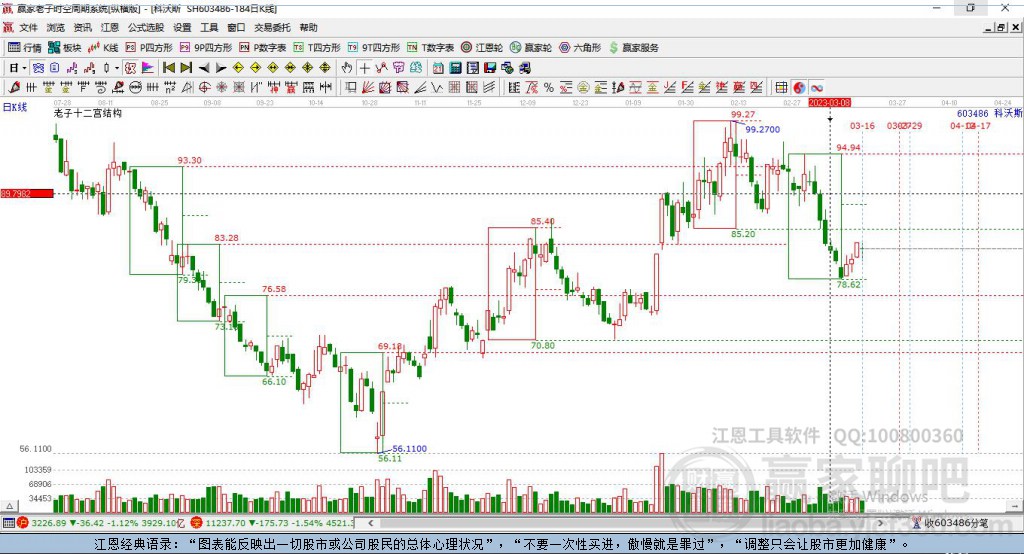
Task: Click the 99.27 high price label
Action: (x=743, y=114)
